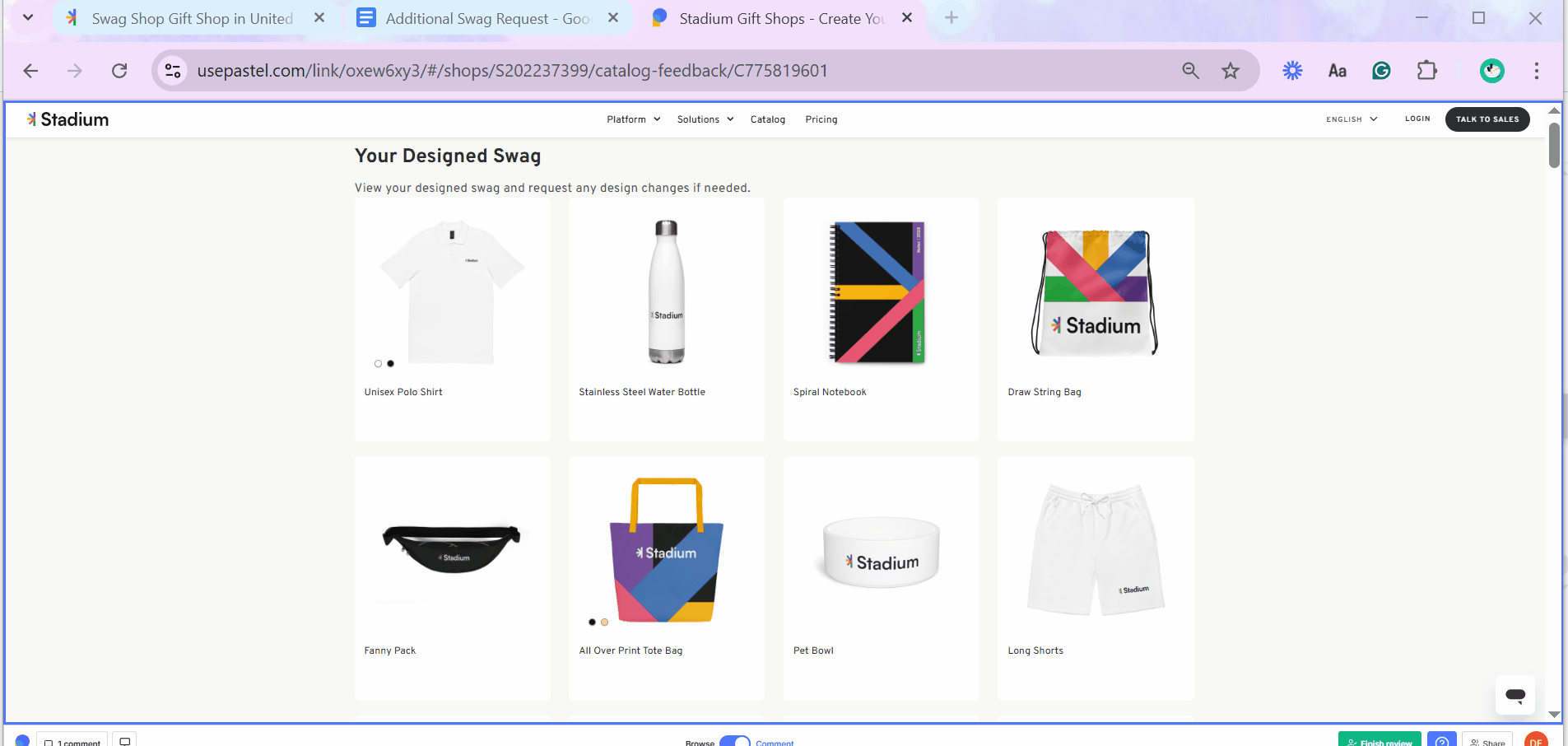The image size is (1568, 746).
Task: Click Unisex Polo Shirt label
Action: pyautogui.click(x=403, y=392)
